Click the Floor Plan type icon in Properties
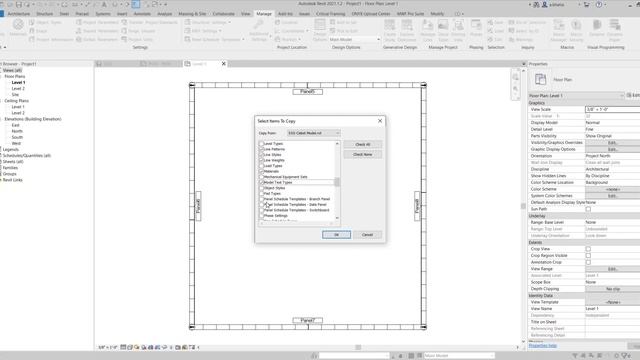640x360 pixels. click(x=540, y=79)
